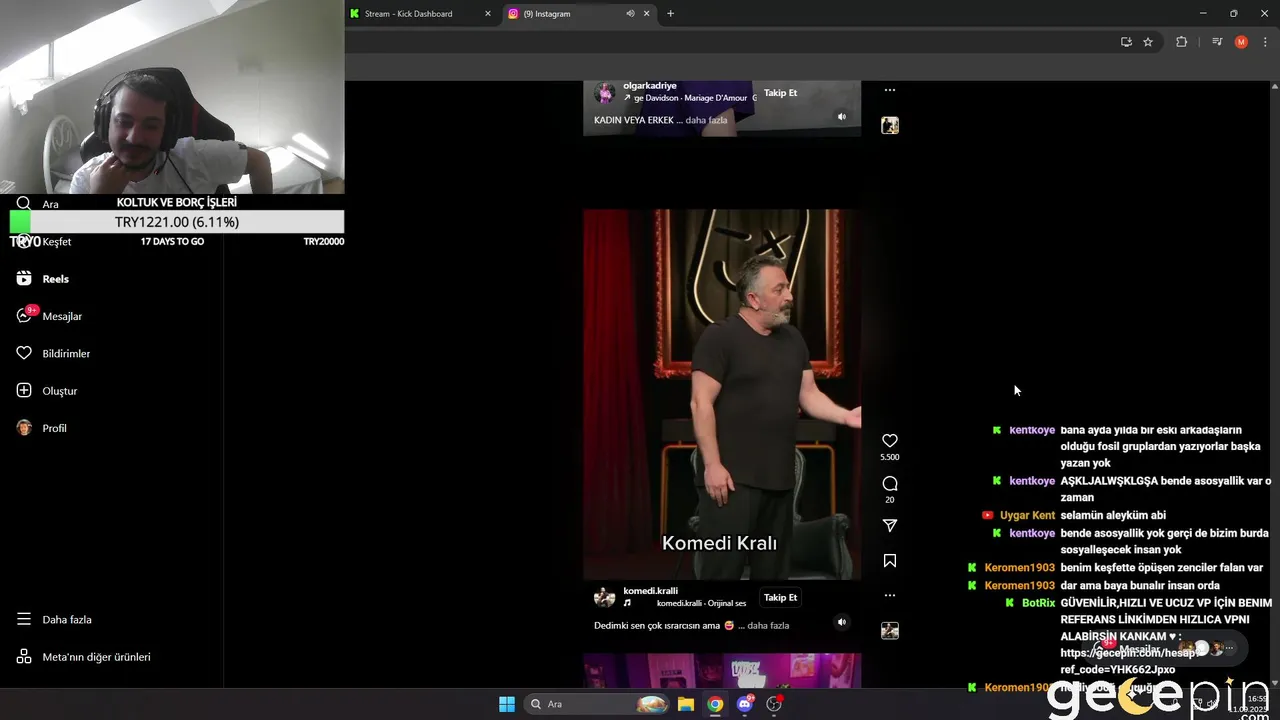
Task: Open three-dot options of the olgarkadriye reel
Action: click(x=890, y=90)
